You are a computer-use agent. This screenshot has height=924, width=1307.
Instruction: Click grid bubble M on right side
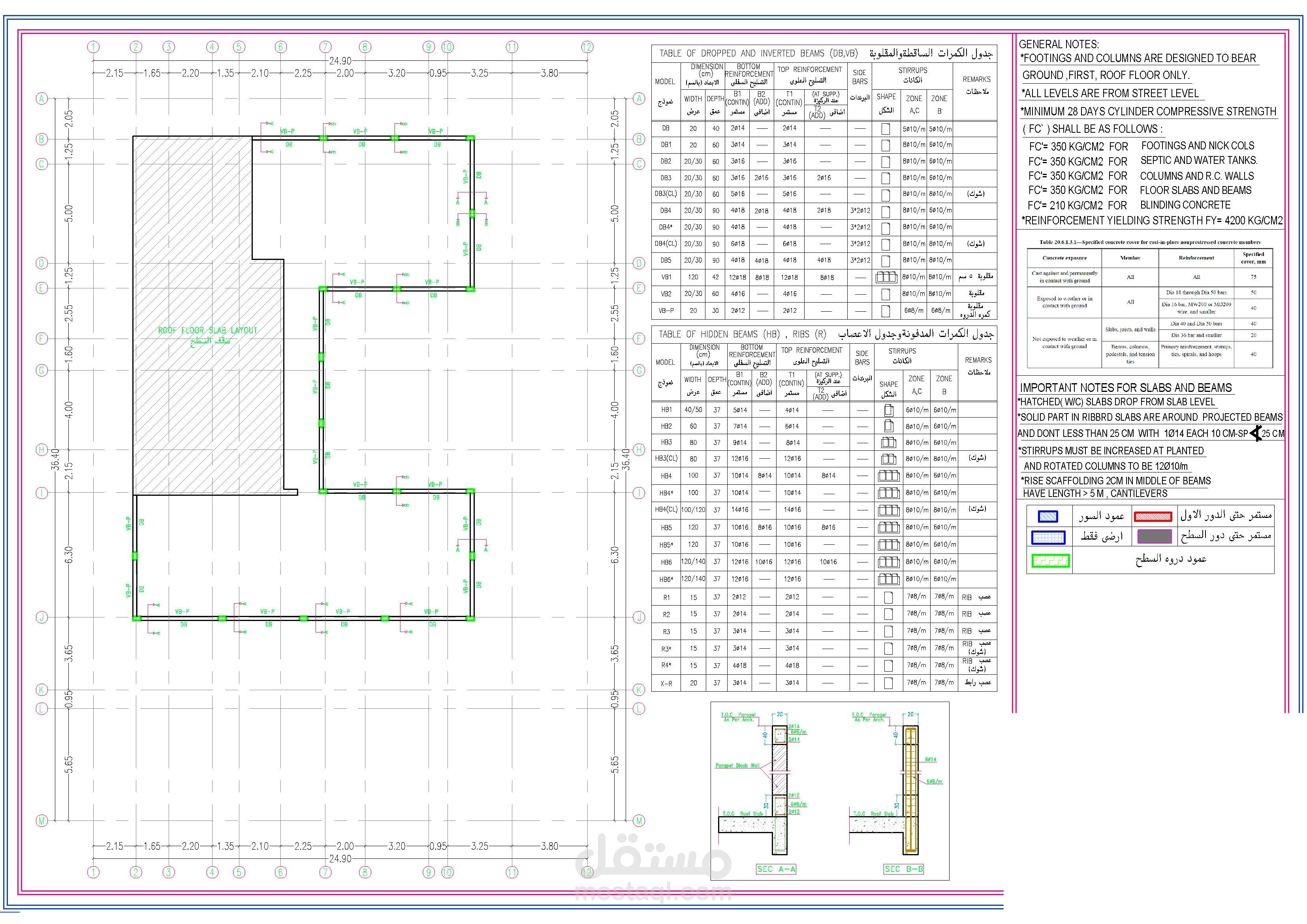639,820
